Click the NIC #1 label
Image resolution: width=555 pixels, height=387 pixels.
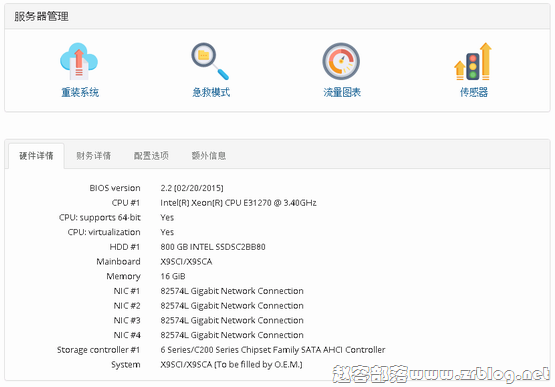[127, 291]
